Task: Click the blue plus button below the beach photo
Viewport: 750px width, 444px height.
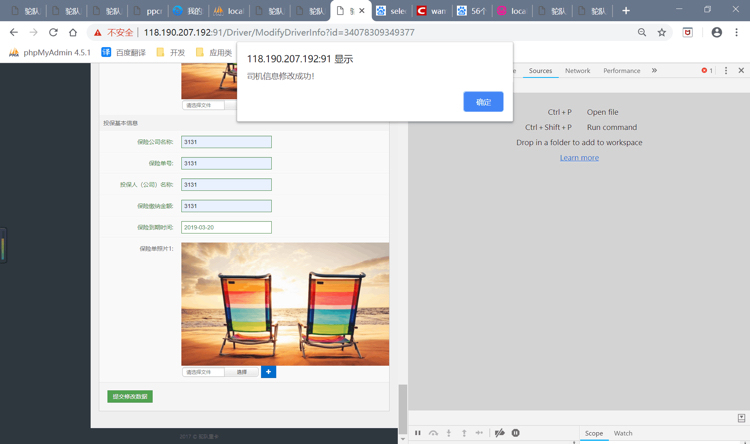Action: (x=268, y=372)
